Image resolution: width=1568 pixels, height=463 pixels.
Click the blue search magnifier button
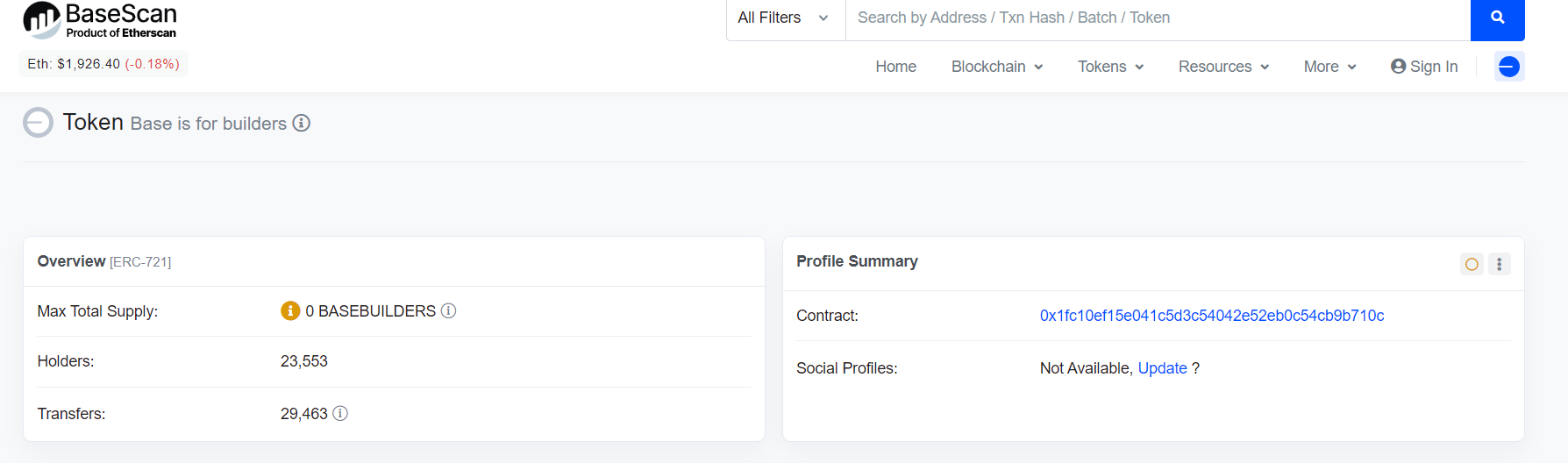point(1497,18)
